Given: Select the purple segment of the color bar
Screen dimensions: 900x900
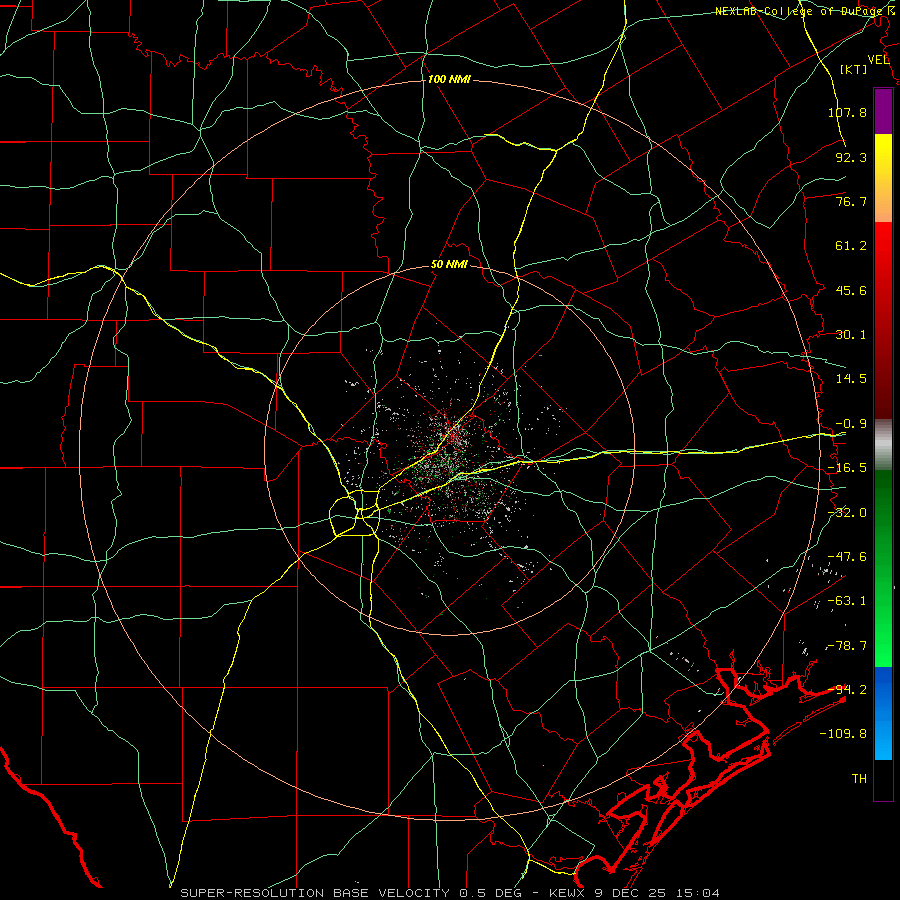Looking at the screenshot, I should (883, 111).
